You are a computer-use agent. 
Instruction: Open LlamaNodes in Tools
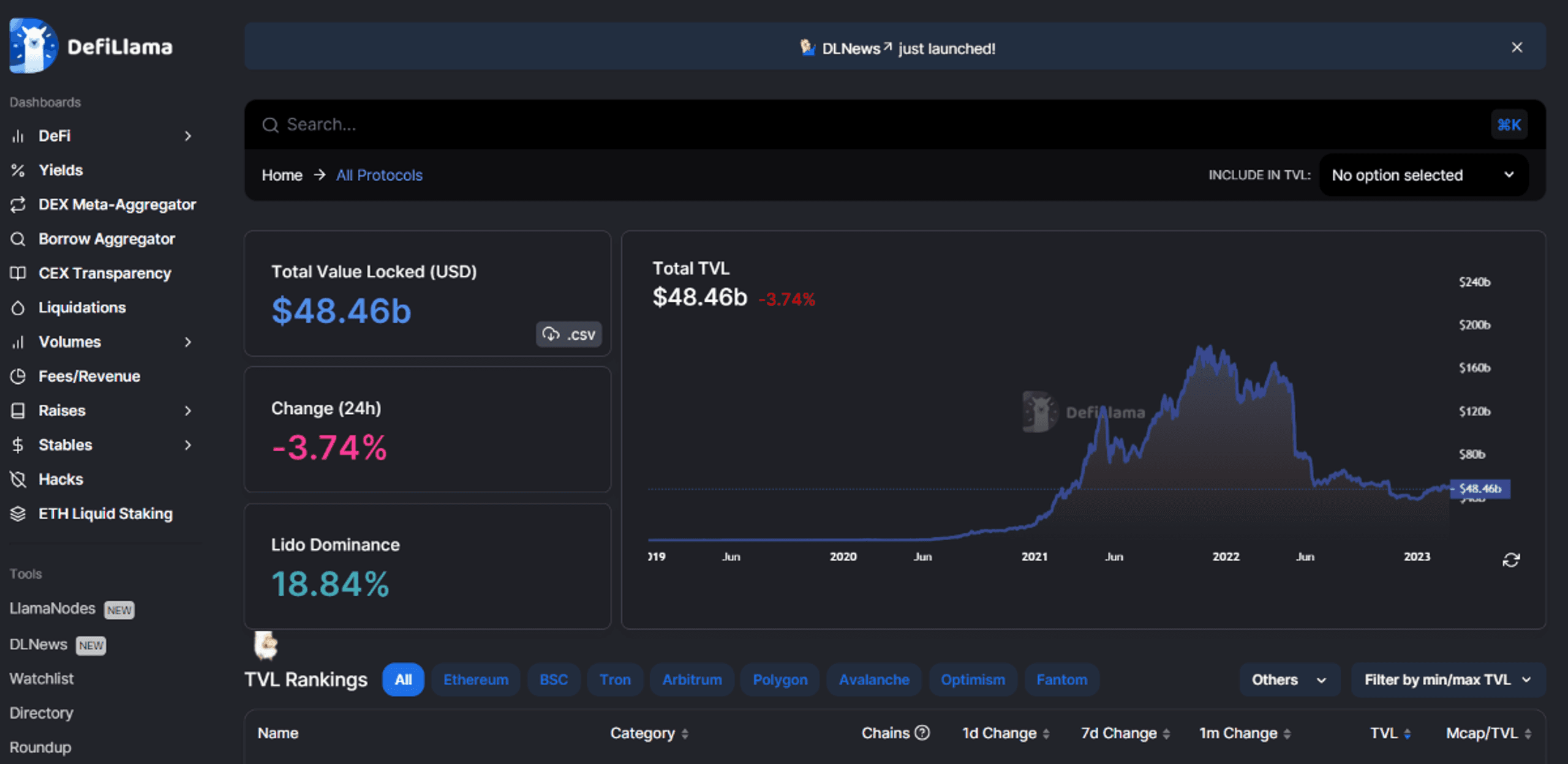coord(53,609)
